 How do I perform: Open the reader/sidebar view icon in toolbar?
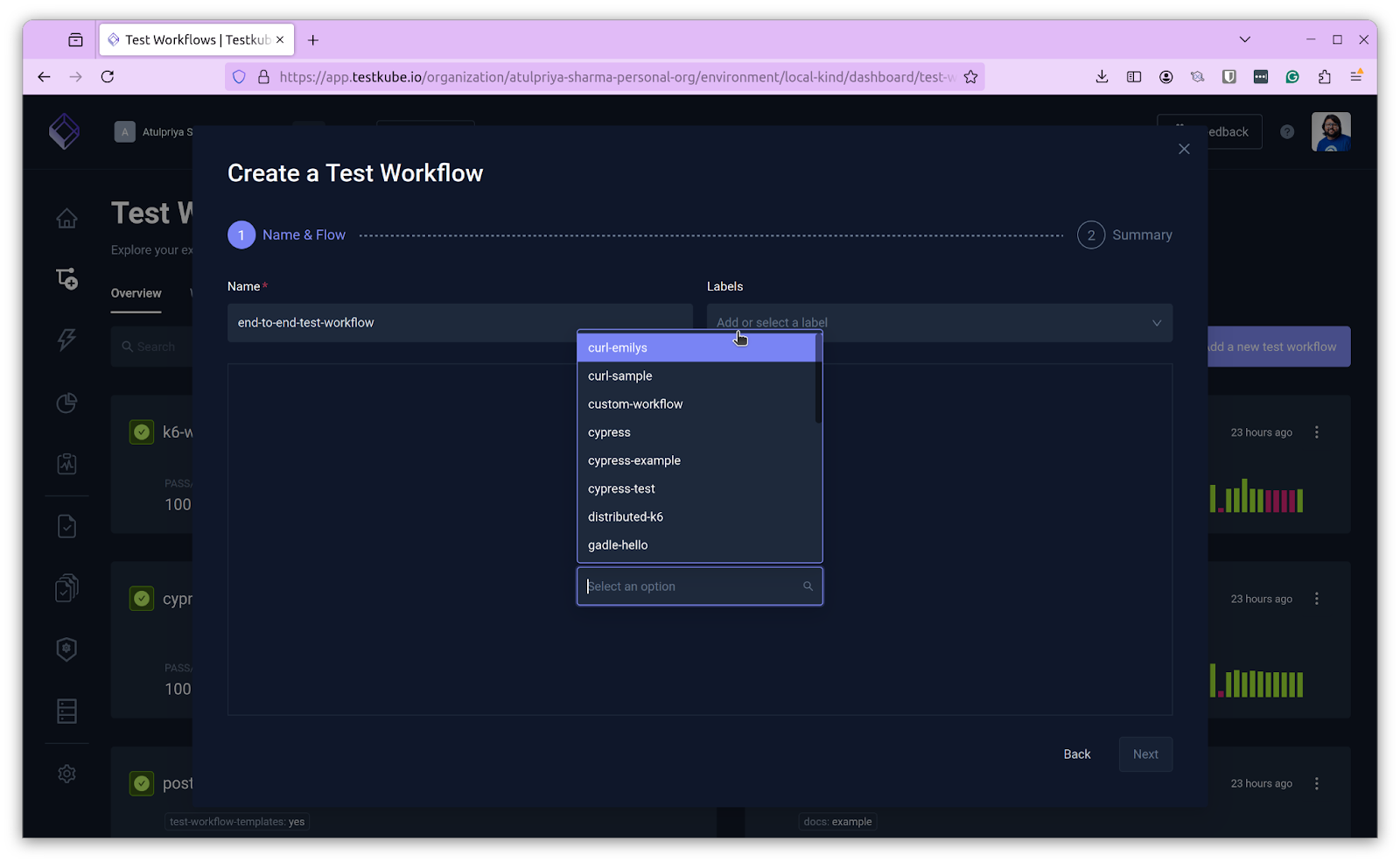[x=1134, y=77]
